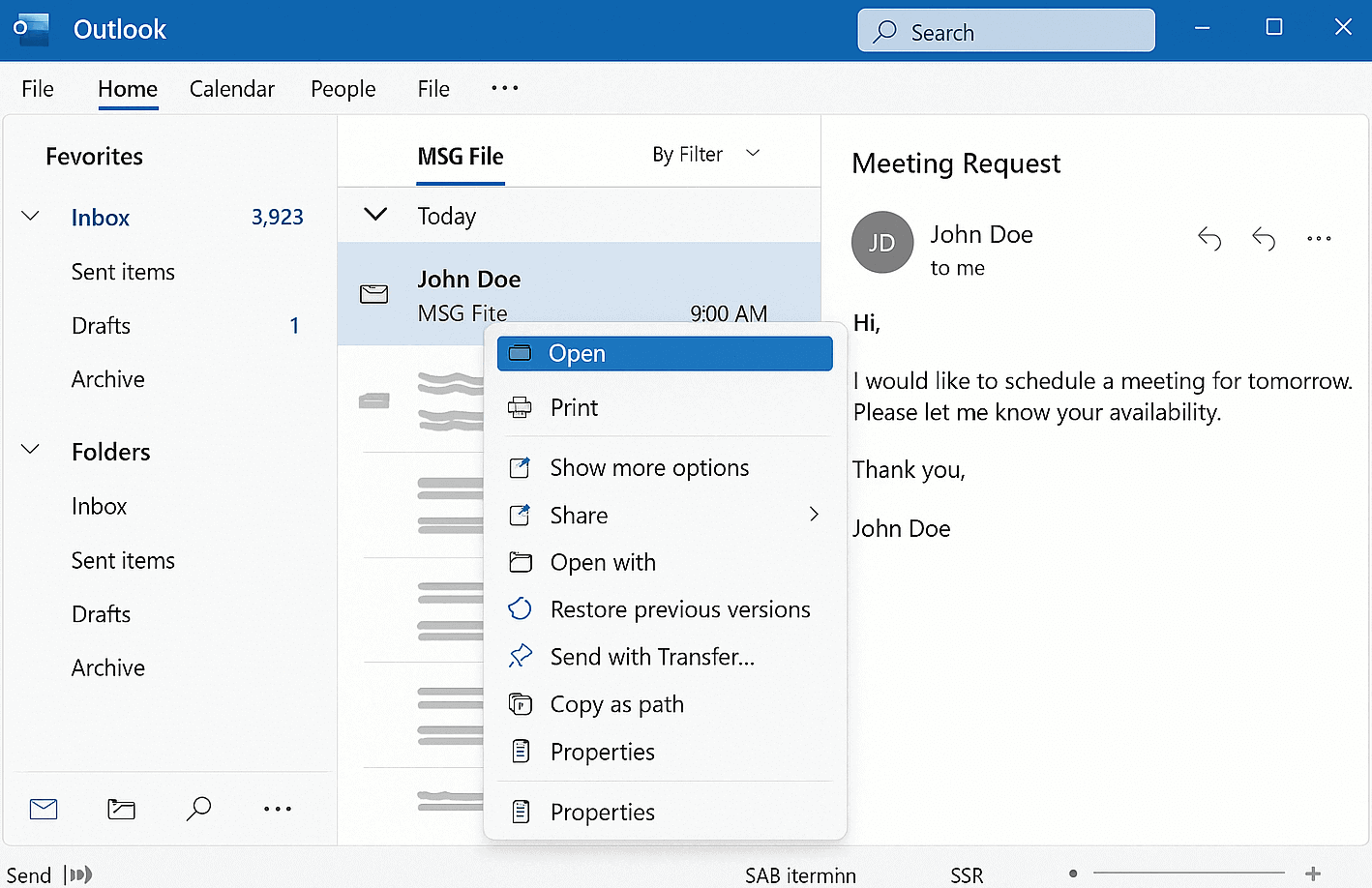Choose Send with Transfer… entry
The image size is (1372, 888).
point(665,657)
